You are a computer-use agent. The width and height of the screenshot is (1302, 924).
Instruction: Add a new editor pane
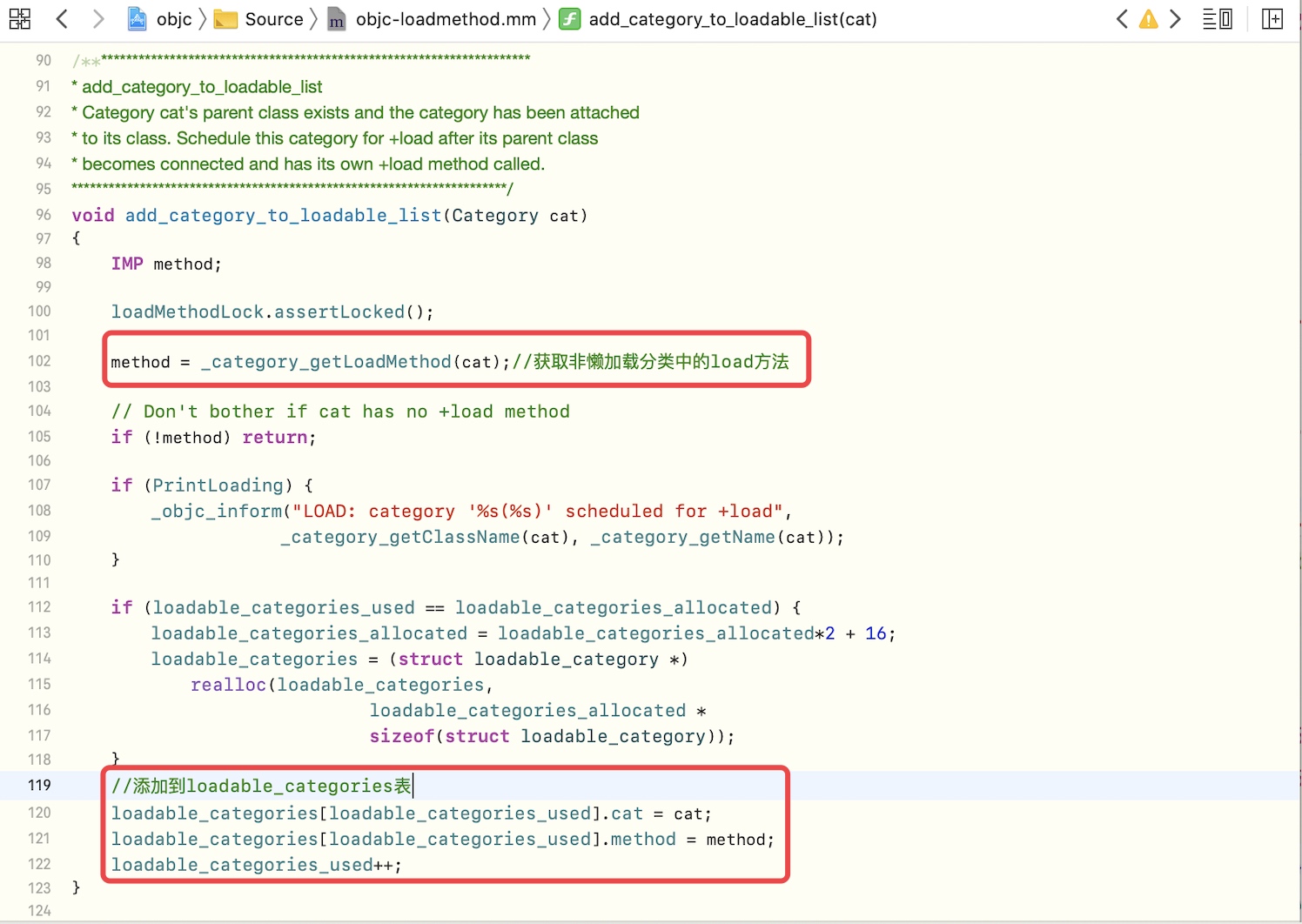pos(1272,19)
